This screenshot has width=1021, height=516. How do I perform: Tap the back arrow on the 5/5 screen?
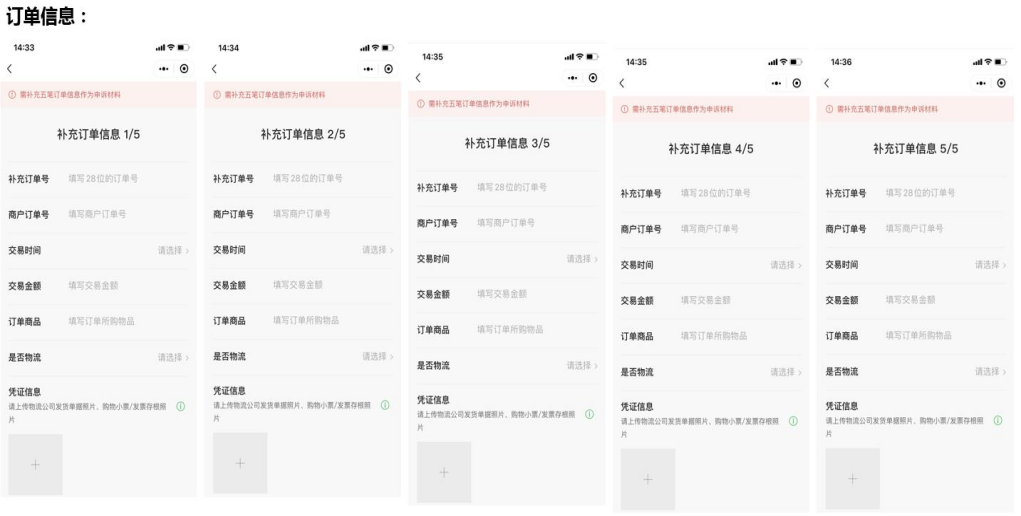click(x=826, y=82)
